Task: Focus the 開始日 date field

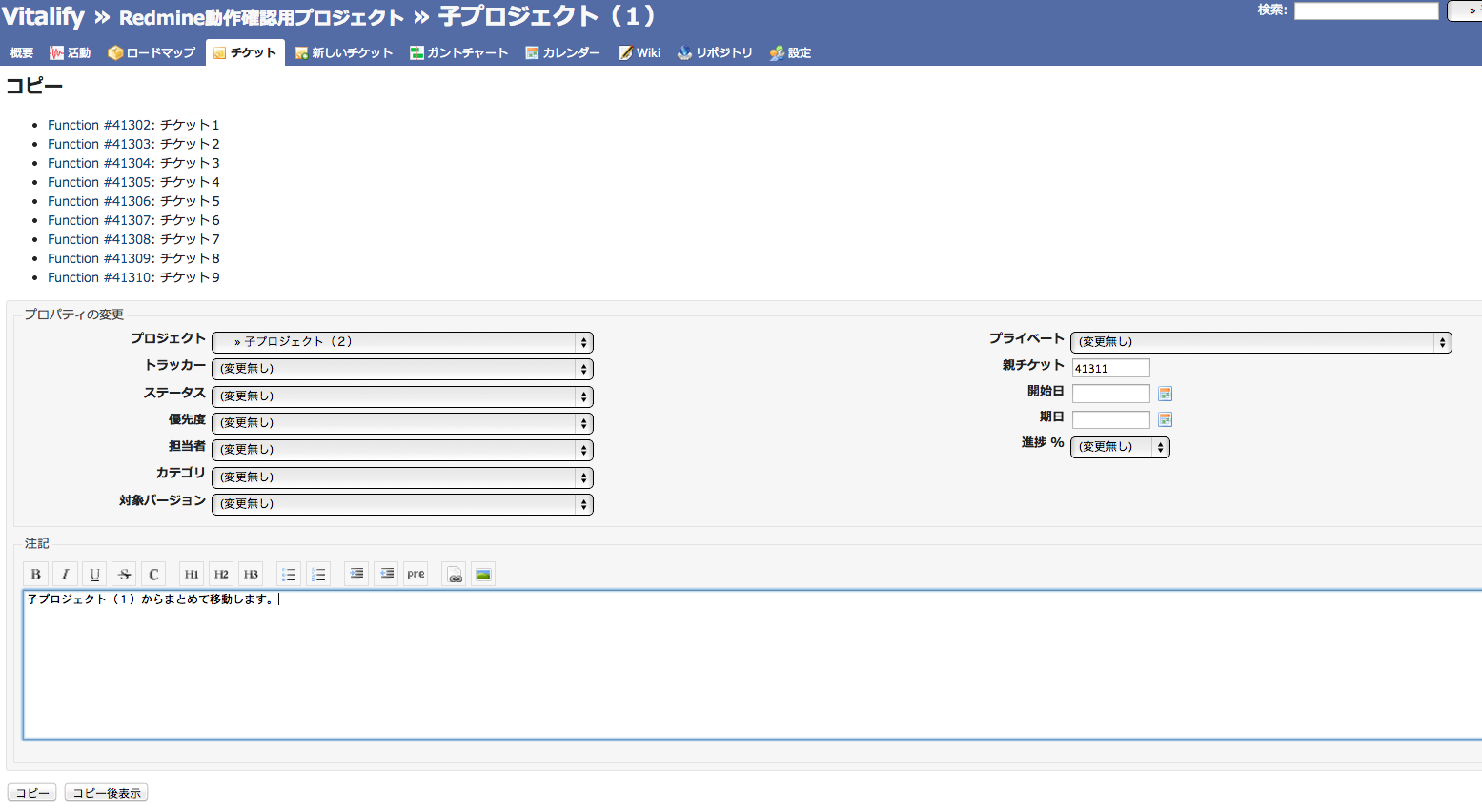Action: (1111, 394)
